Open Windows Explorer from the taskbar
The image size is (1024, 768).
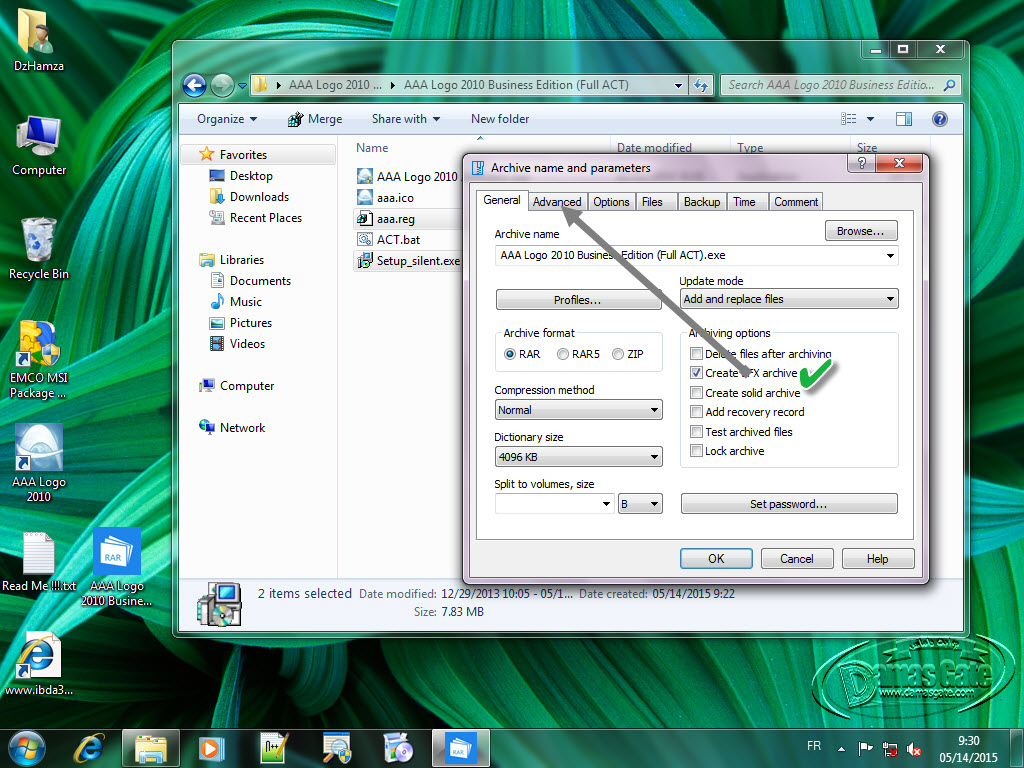(150, 748)
